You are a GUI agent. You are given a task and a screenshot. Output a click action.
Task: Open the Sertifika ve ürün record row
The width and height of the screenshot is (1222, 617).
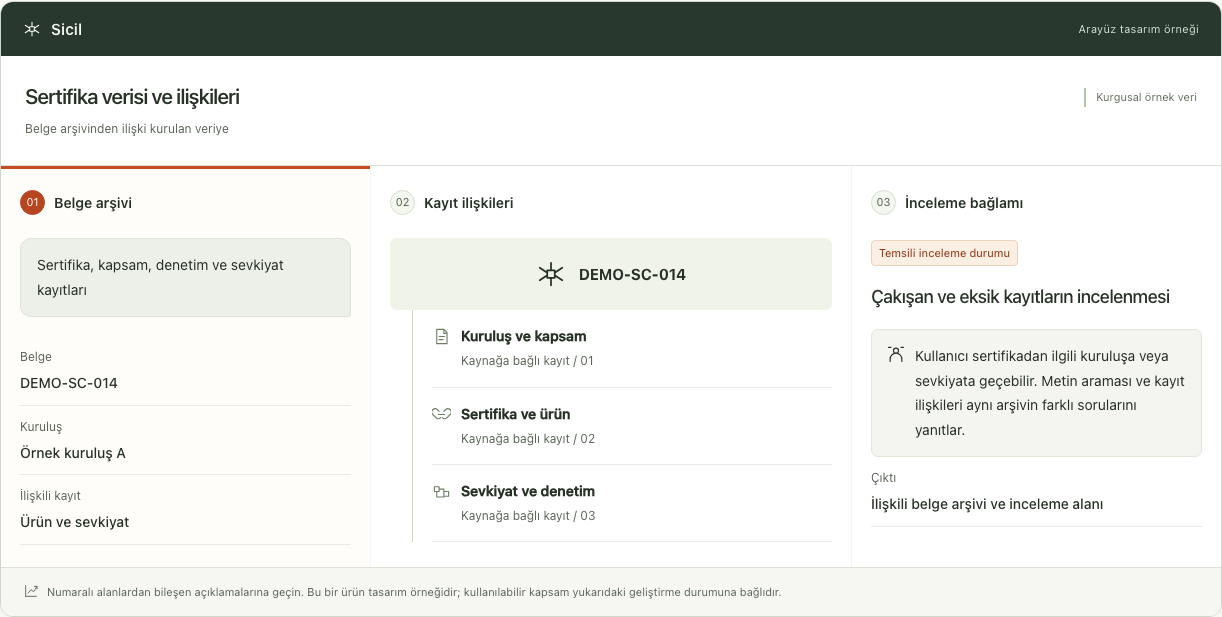pyautogui.click(x=631, y=426)
